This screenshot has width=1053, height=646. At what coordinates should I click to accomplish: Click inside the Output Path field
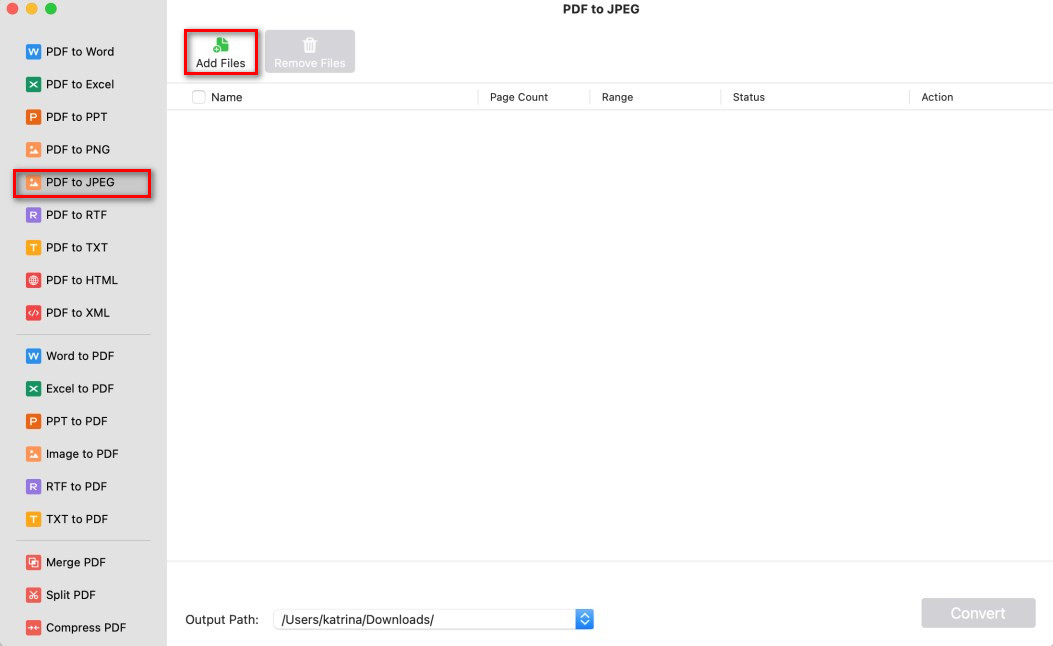420,619
